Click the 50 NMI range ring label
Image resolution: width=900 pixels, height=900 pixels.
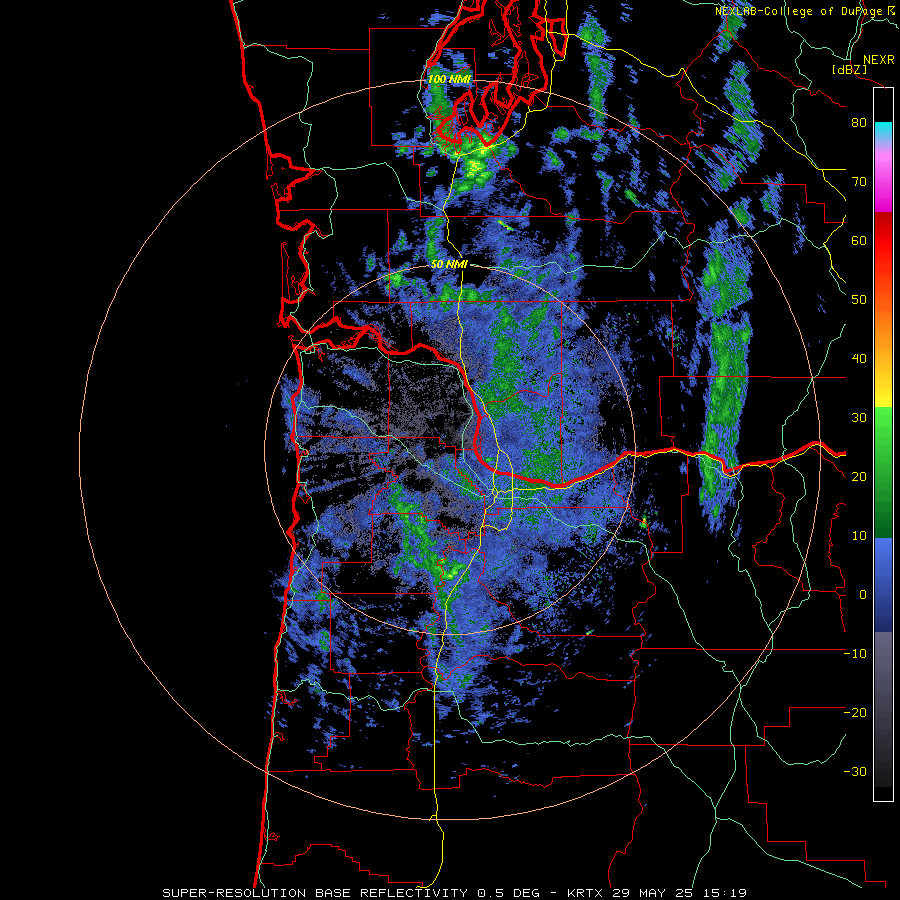449,265
